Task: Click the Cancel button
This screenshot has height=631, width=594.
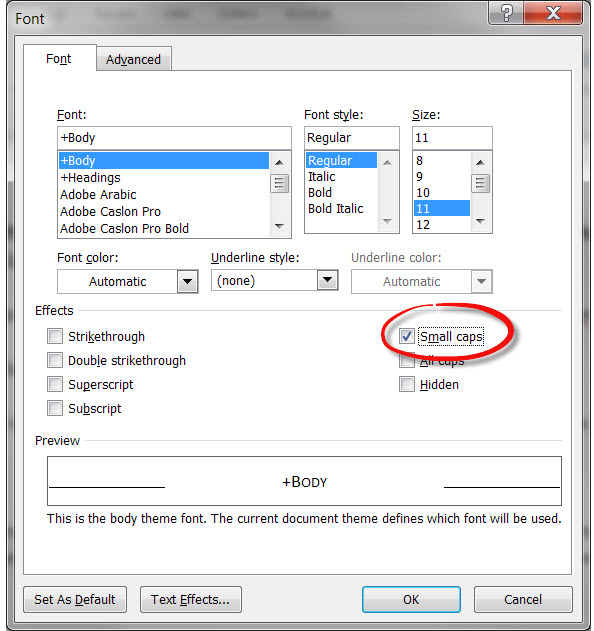Action: point(523,600)
